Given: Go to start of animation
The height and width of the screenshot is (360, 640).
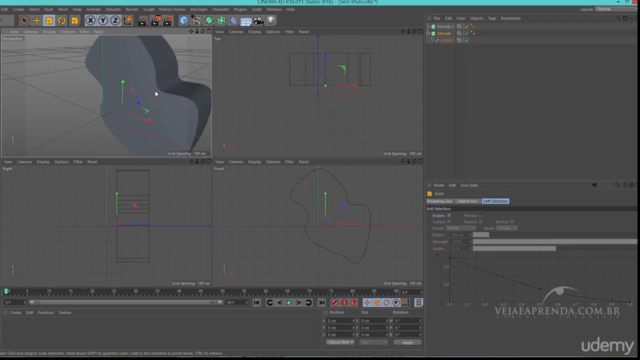Looking at the screenshot, I should pos(257,303).
